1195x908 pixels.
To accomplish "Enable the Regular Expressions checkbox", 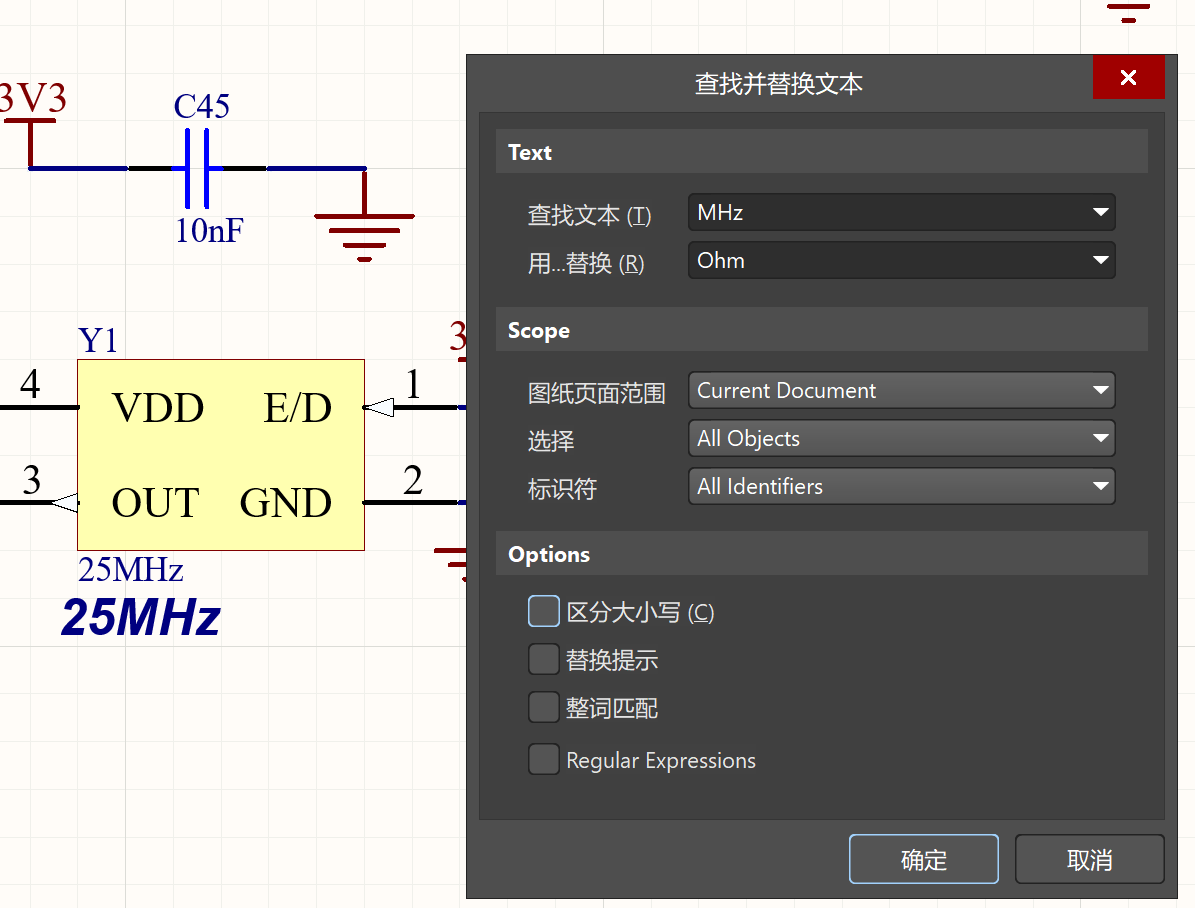I will coord(544,760).
